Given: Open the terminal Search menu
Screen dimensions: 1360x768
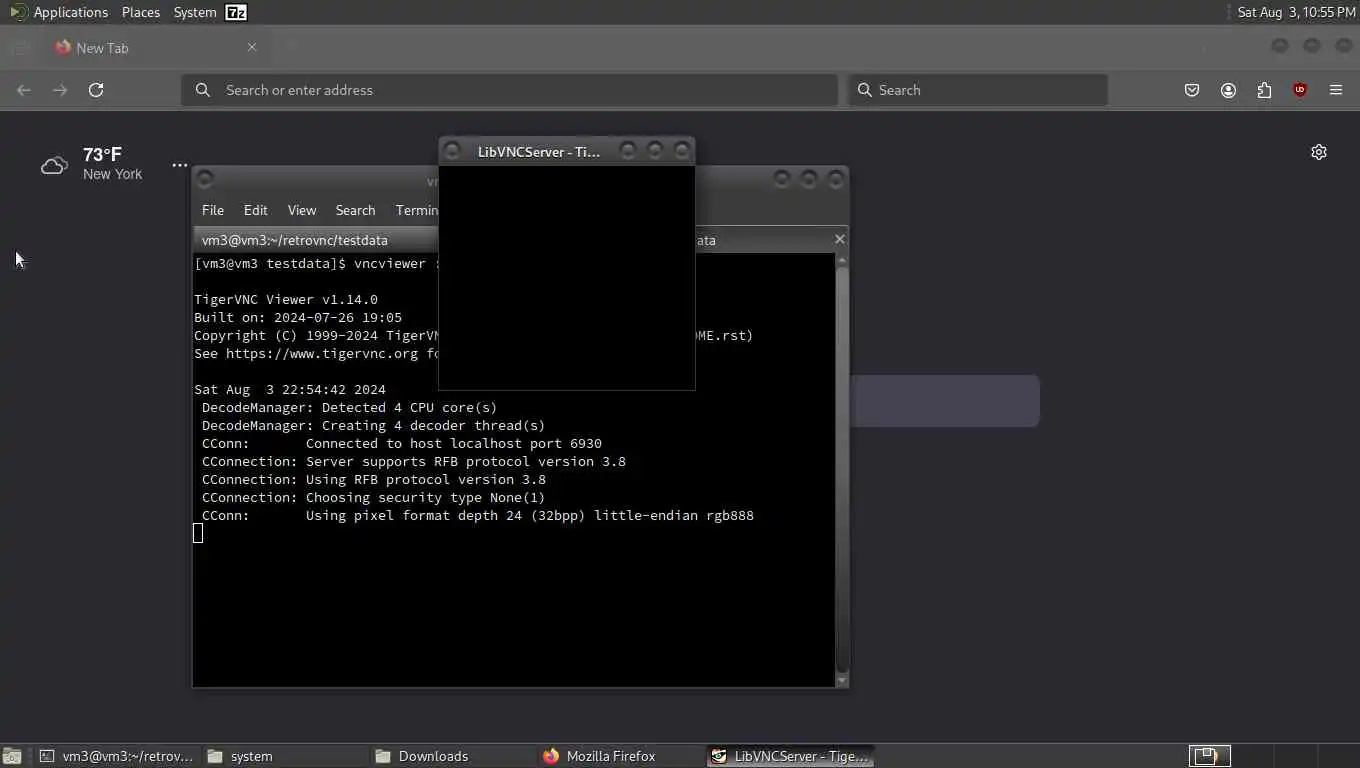Looking at the screenshot, I should pos(355,210).
